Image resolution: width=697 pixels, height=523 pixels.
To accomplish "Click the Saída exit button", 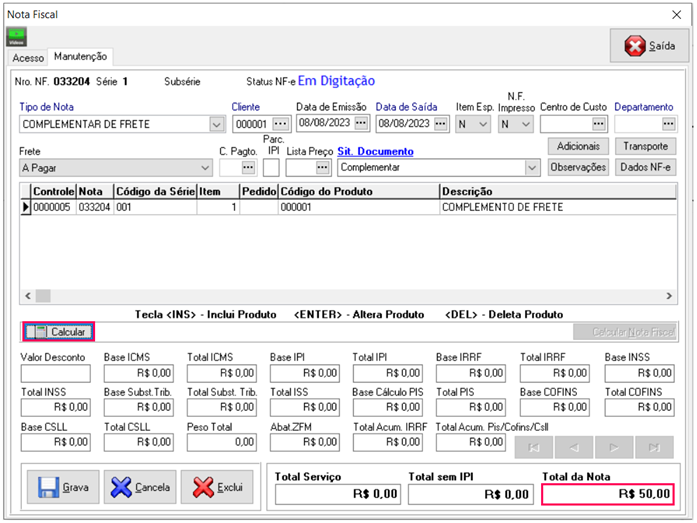I will pos(650,46).
